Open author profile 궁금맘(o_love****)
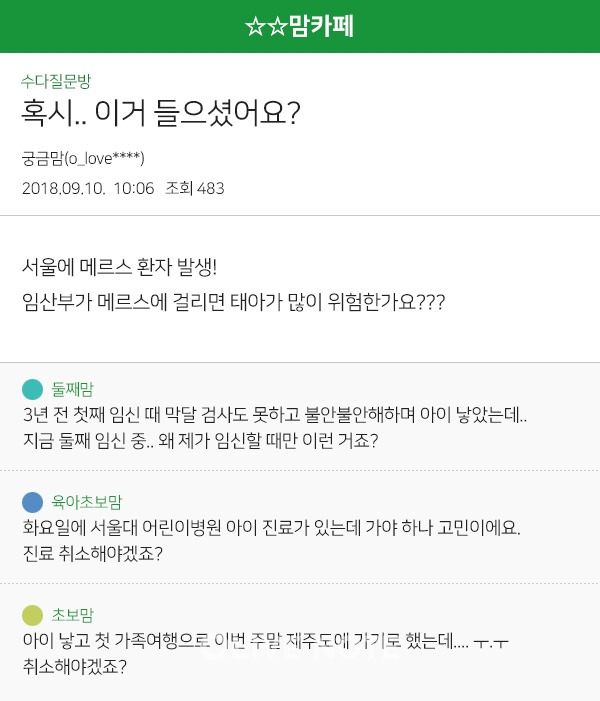 click(84, 158)
